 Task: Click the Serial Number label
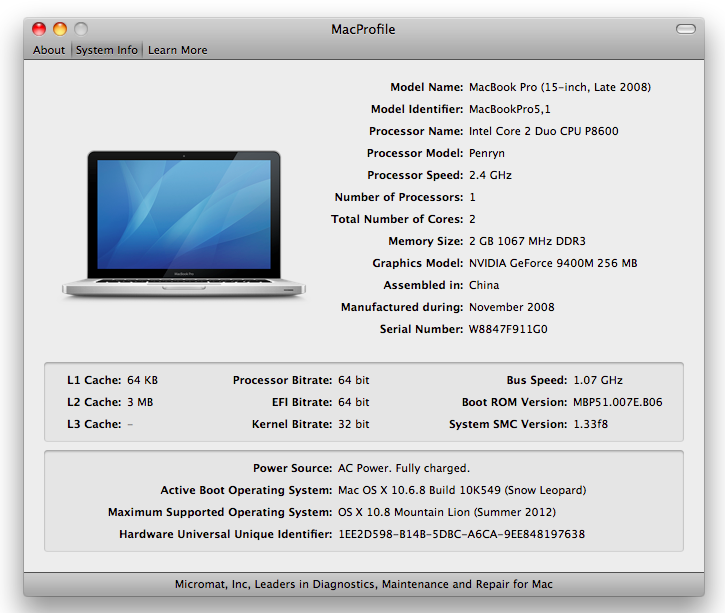tap(421, 329)
